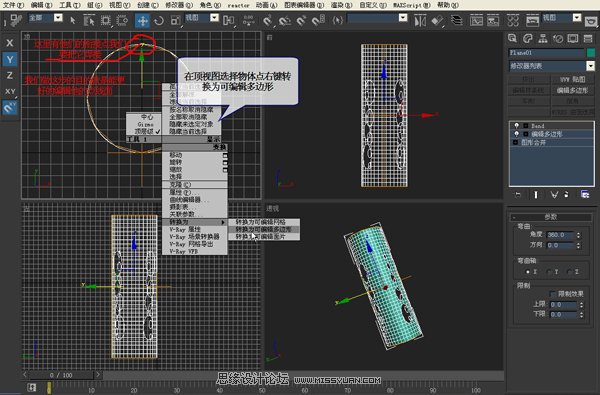Click next frame arrow on time slider
The width and height of the screenshot is (600, 395).
(98, 375)
